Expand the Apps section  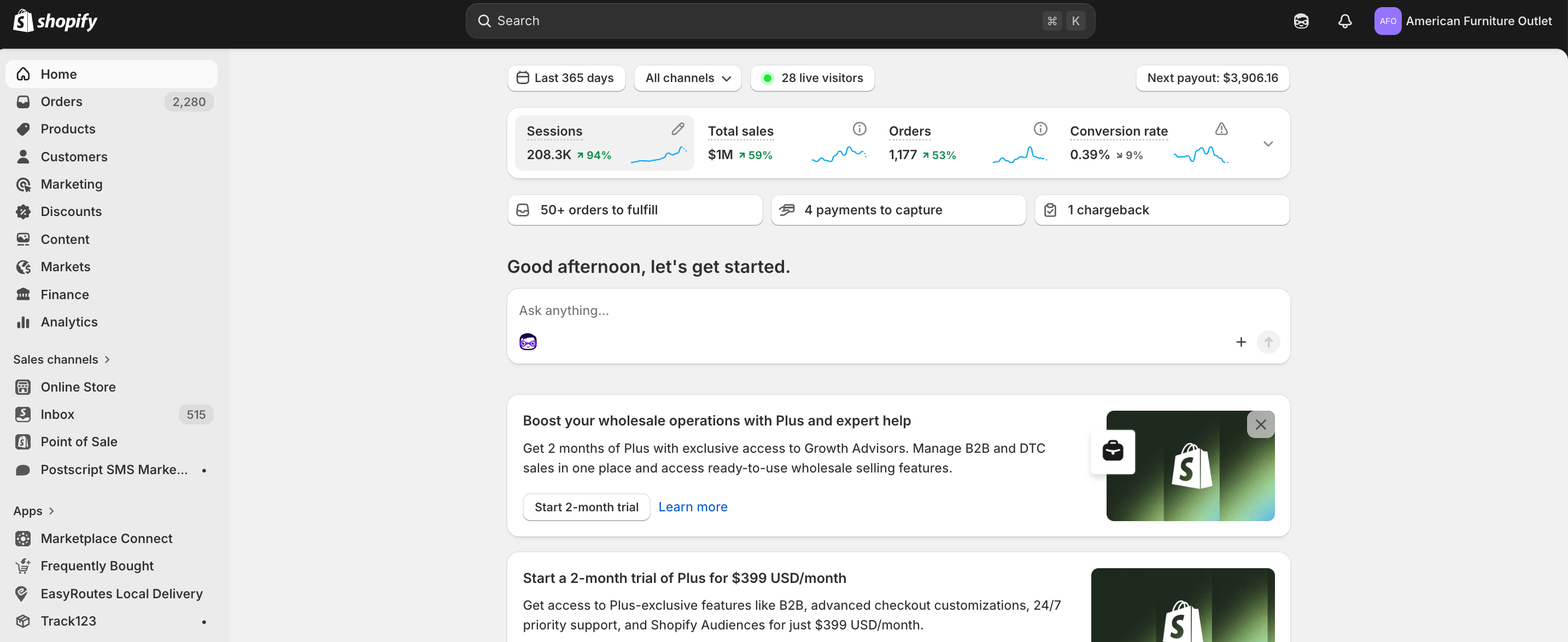tap(34, 511)
